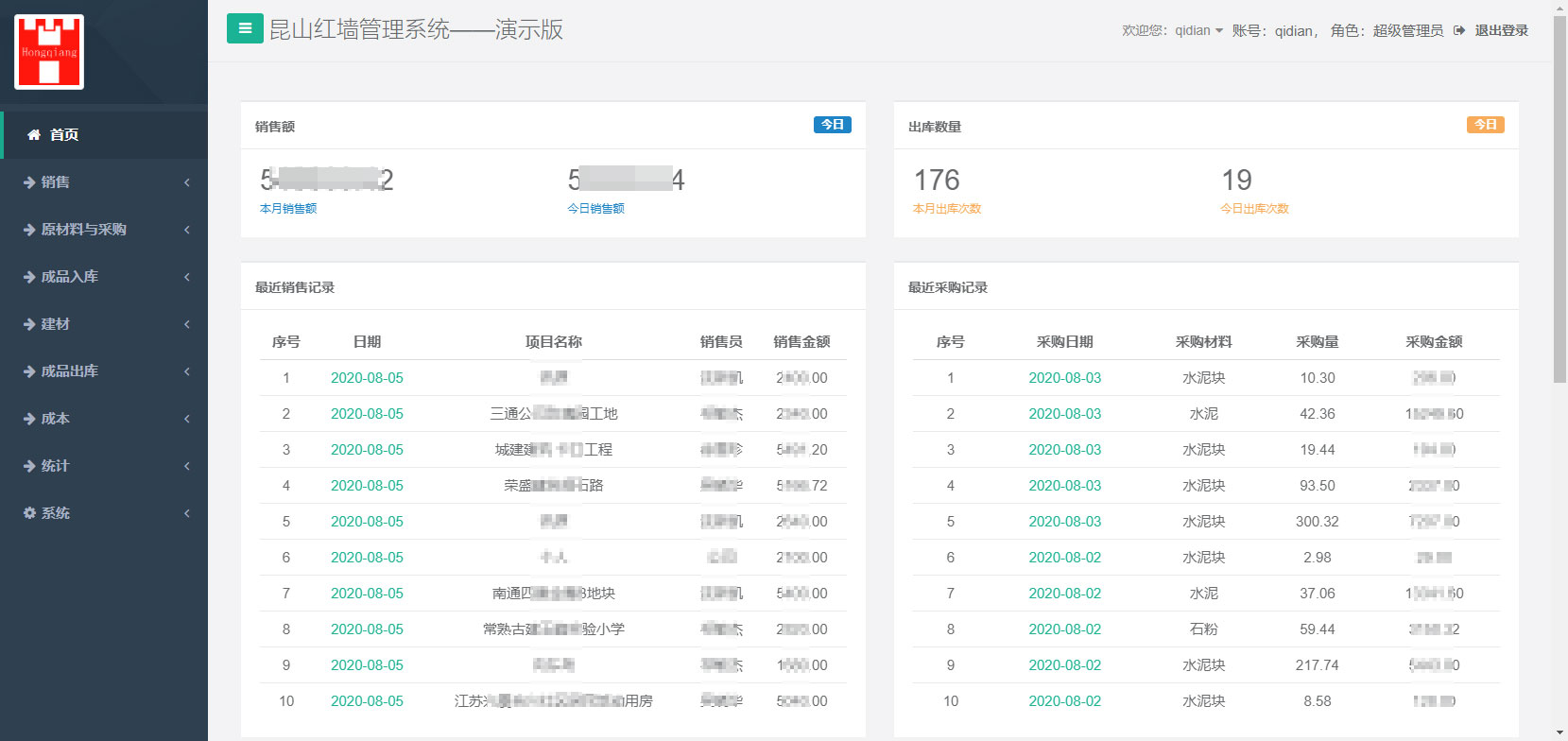Click the home icon beside 首页

34,135
